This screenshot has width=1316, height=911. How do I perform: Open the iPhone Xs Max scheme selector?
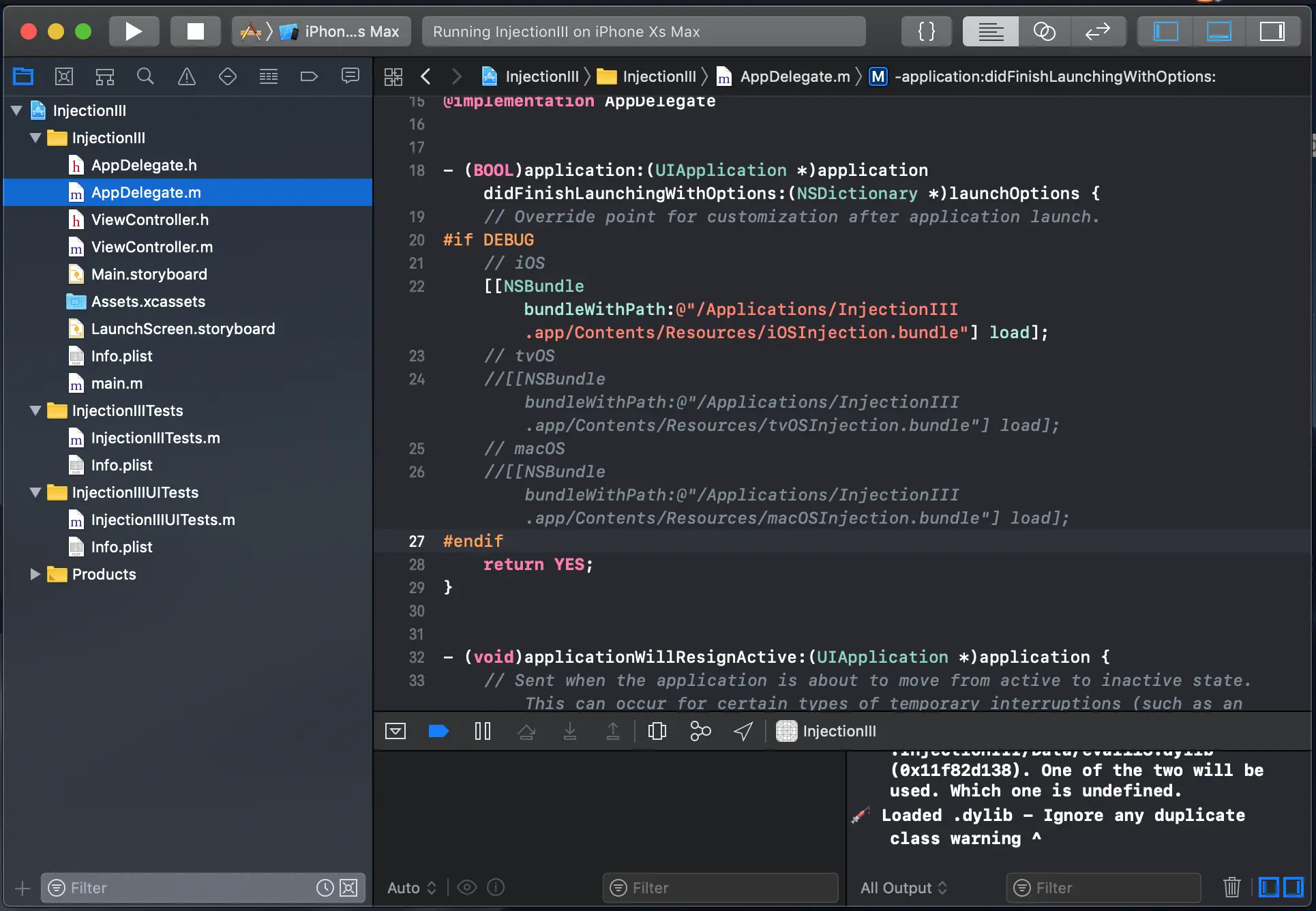(x=351, y=31)
